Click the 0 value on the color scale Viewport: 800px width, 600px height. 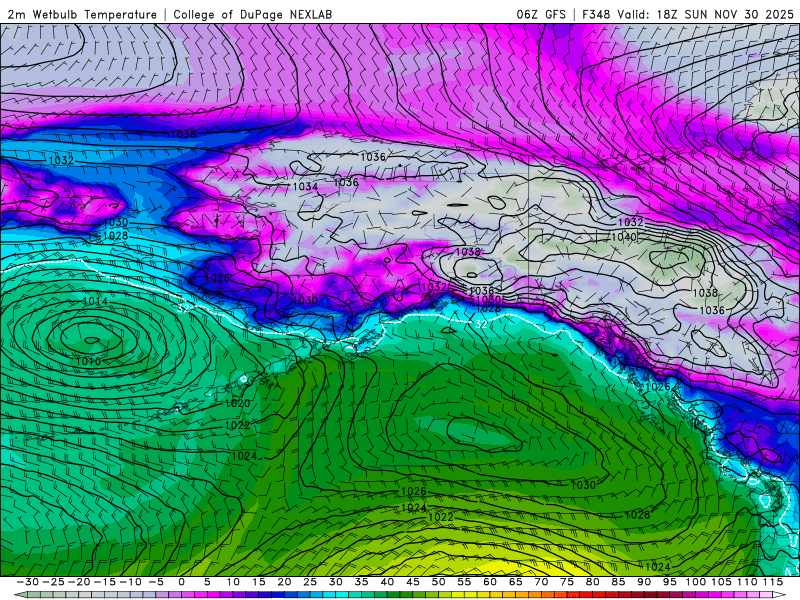click(x=181, y=582)
